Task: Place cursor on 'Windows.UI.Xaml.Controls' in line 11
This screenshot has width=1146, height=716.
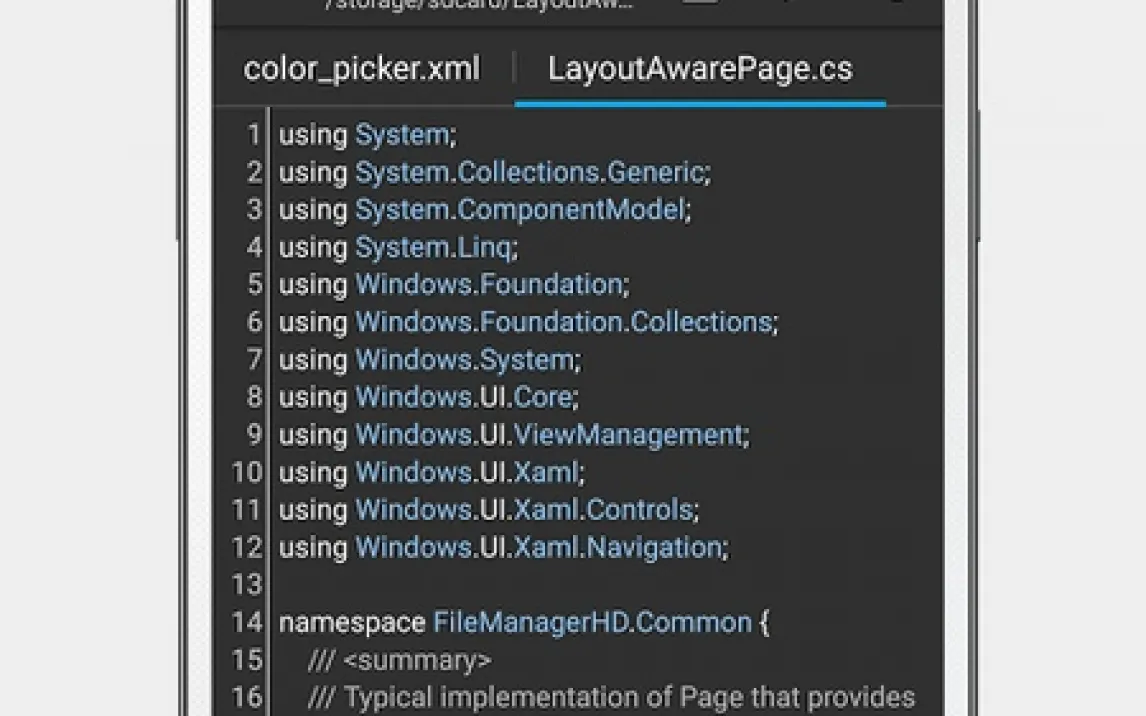Action: coord(524,510)
